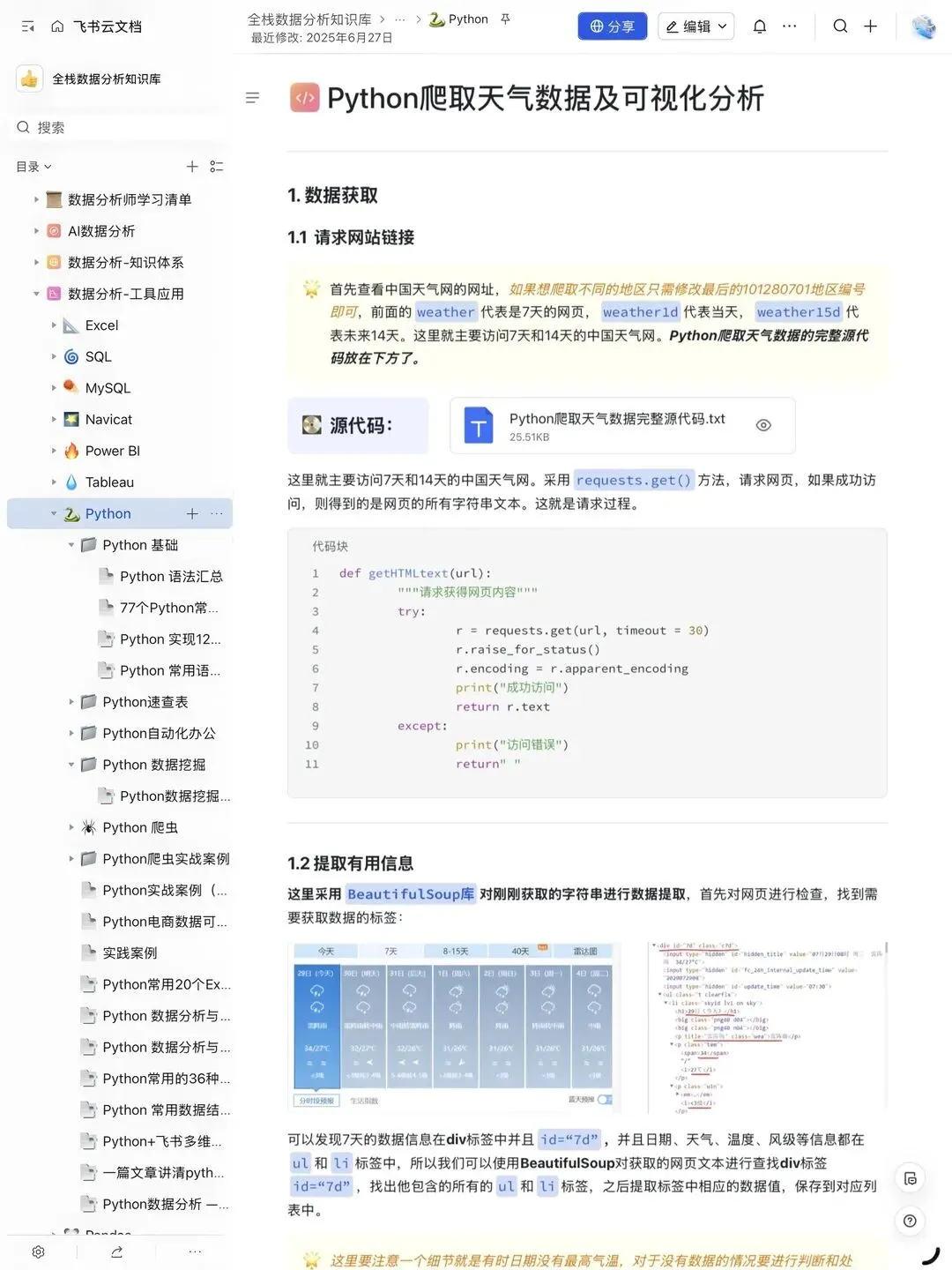Toggle the document outline icon

(x=252, y=98)
